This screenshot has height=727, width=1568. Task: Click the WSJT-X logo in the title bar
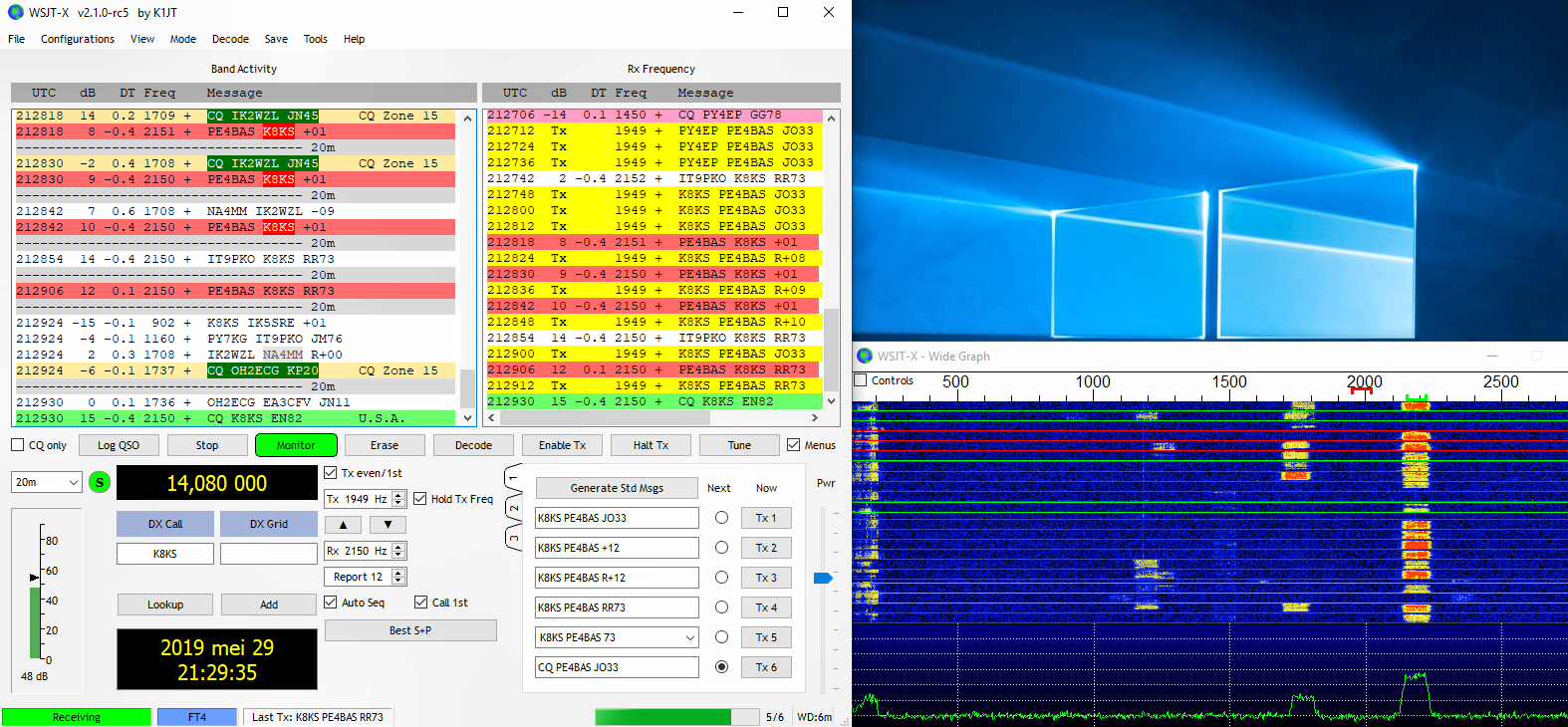[x=15, y=12]
